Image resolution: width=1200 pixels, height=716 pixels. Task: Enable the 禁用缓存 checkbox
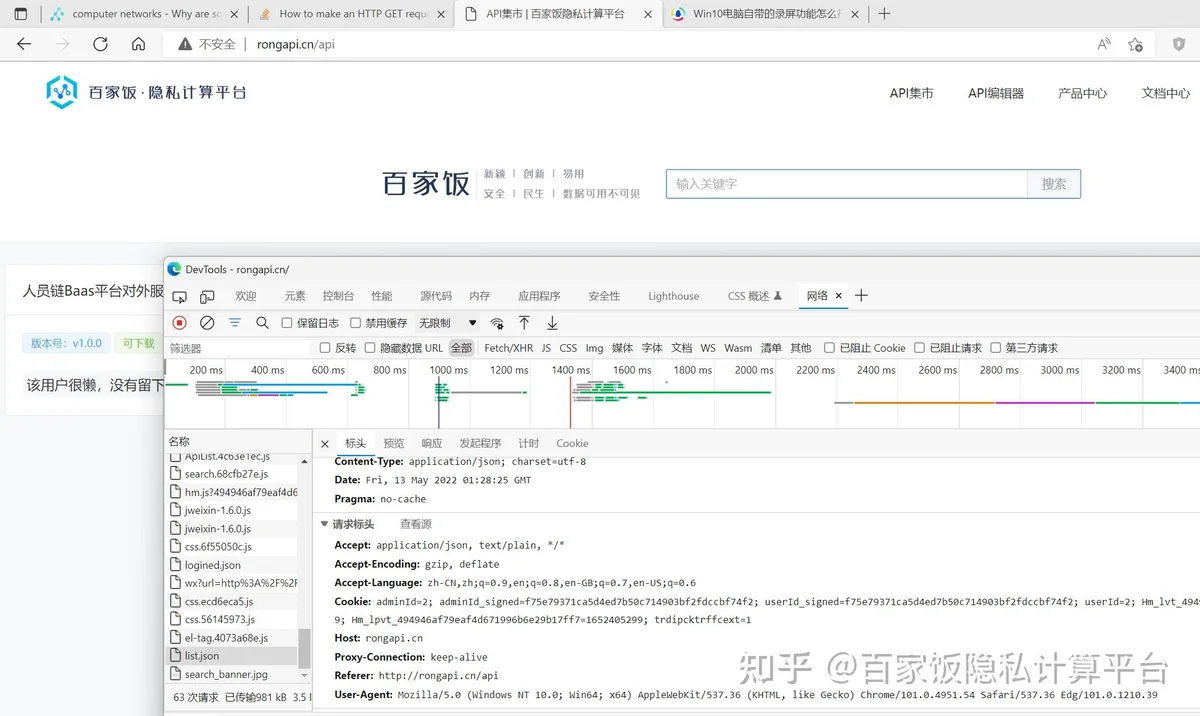pyautogui.click(x=355, y=323)
